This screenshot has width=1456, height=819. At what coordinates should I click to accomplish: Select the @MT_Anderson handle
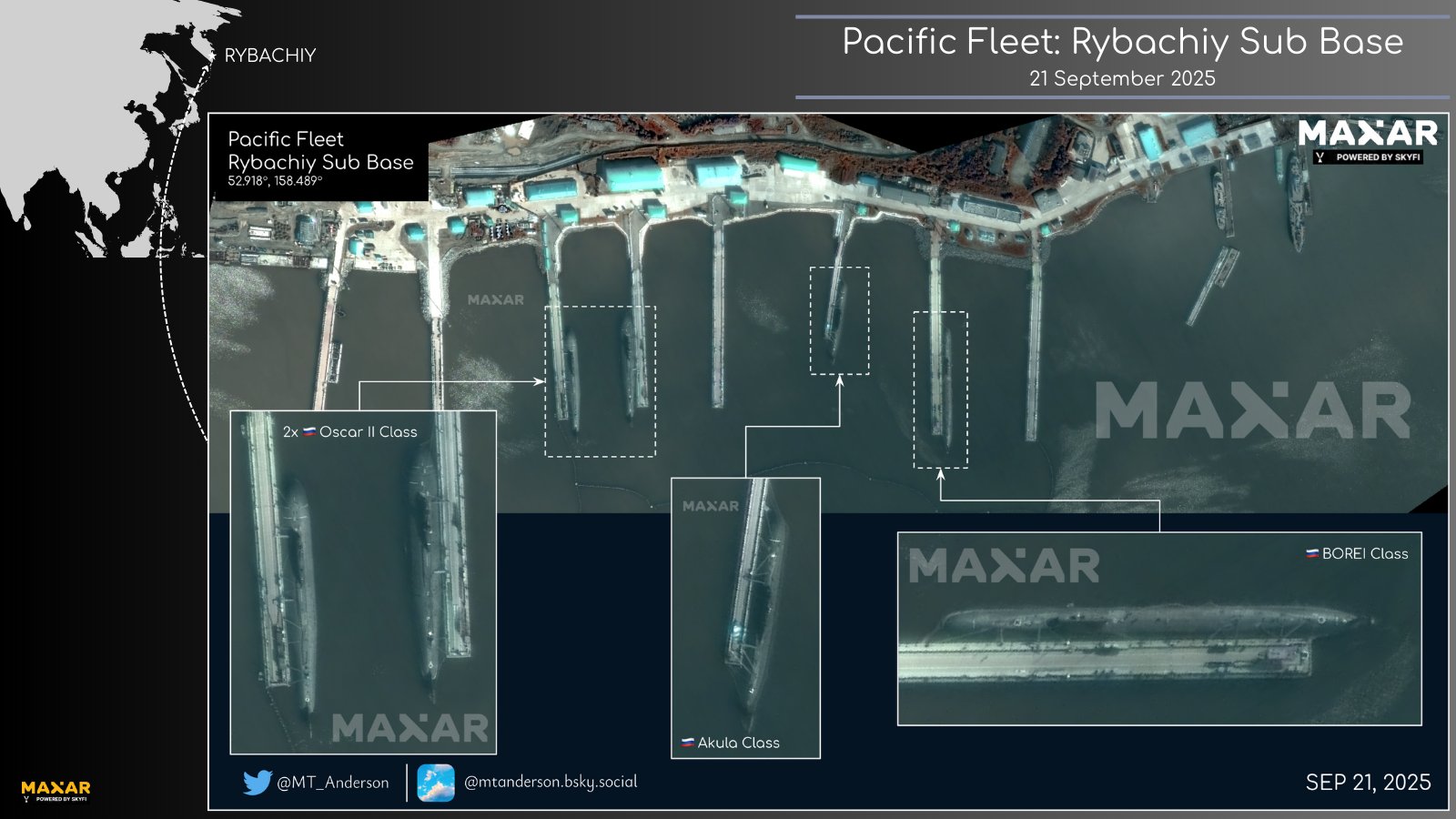pos(332,783)
